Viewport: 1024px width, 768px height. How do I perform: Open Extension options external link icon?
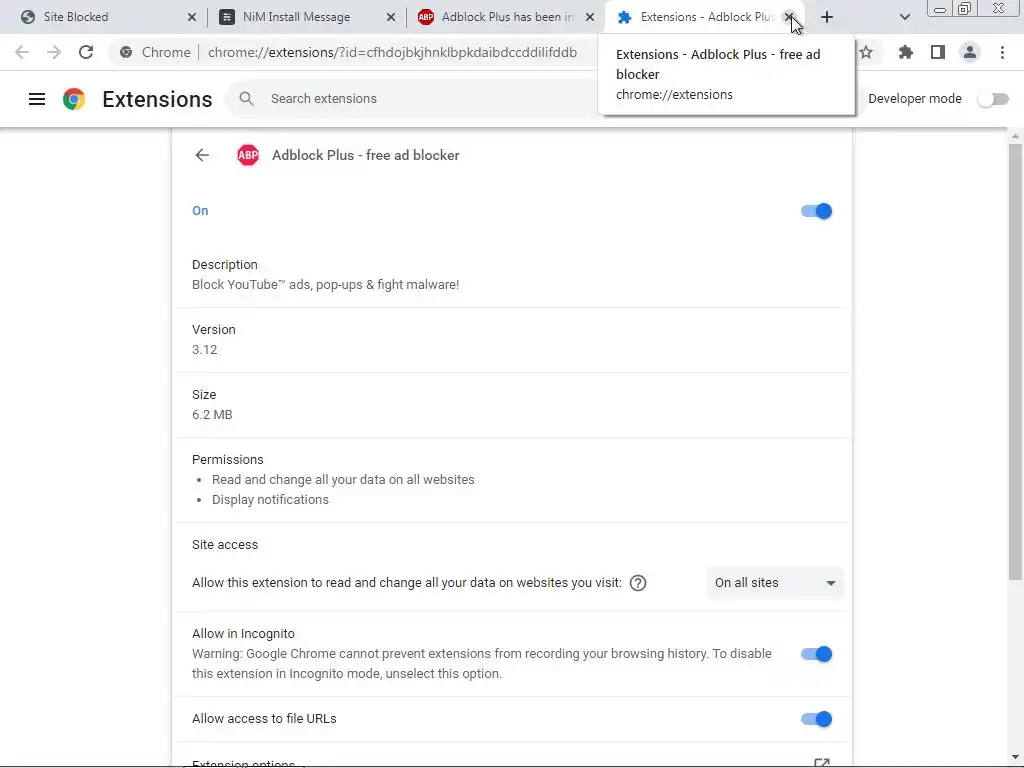pyautogui.click(x=822, y=762)
